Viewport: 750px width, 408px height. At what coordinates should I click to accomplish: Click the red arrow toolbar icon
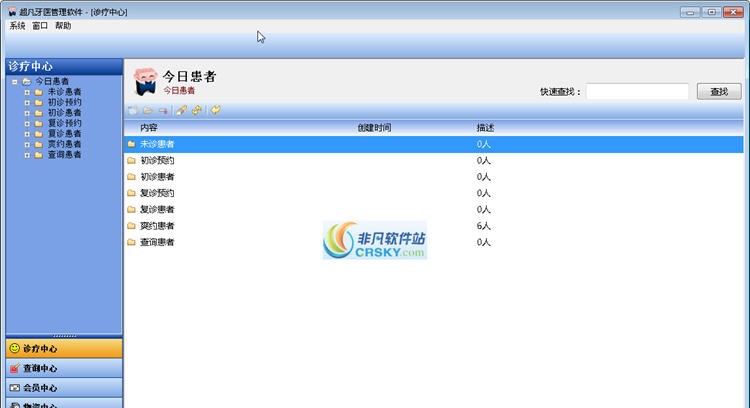click(x=163, y=110)
